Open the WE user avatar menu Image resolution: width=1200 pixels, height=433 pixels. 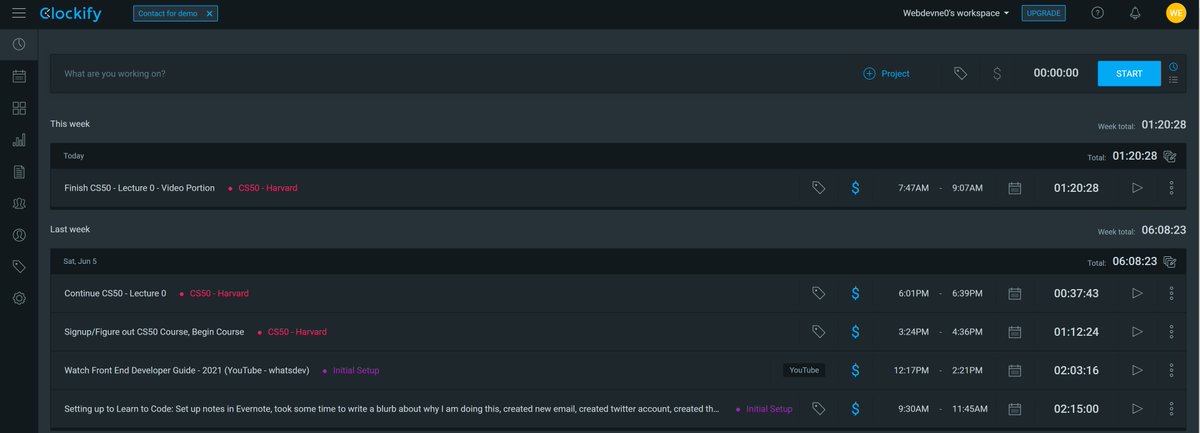click(x=1175, y=13)
